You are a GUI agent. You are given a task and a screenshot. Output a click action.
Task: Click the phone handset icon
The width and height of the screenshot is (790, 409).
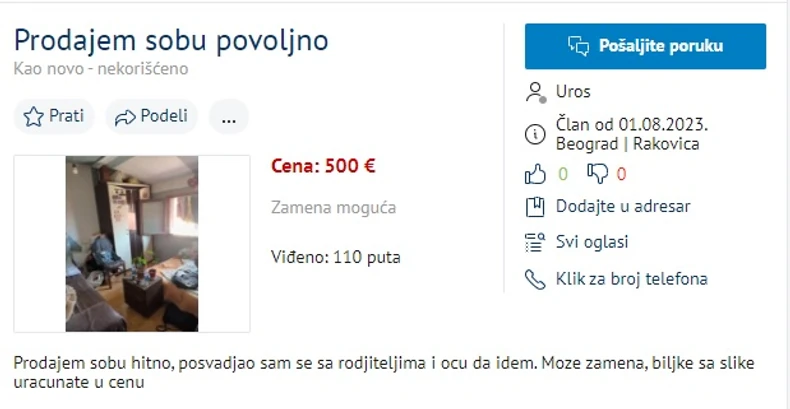point(535,279)
